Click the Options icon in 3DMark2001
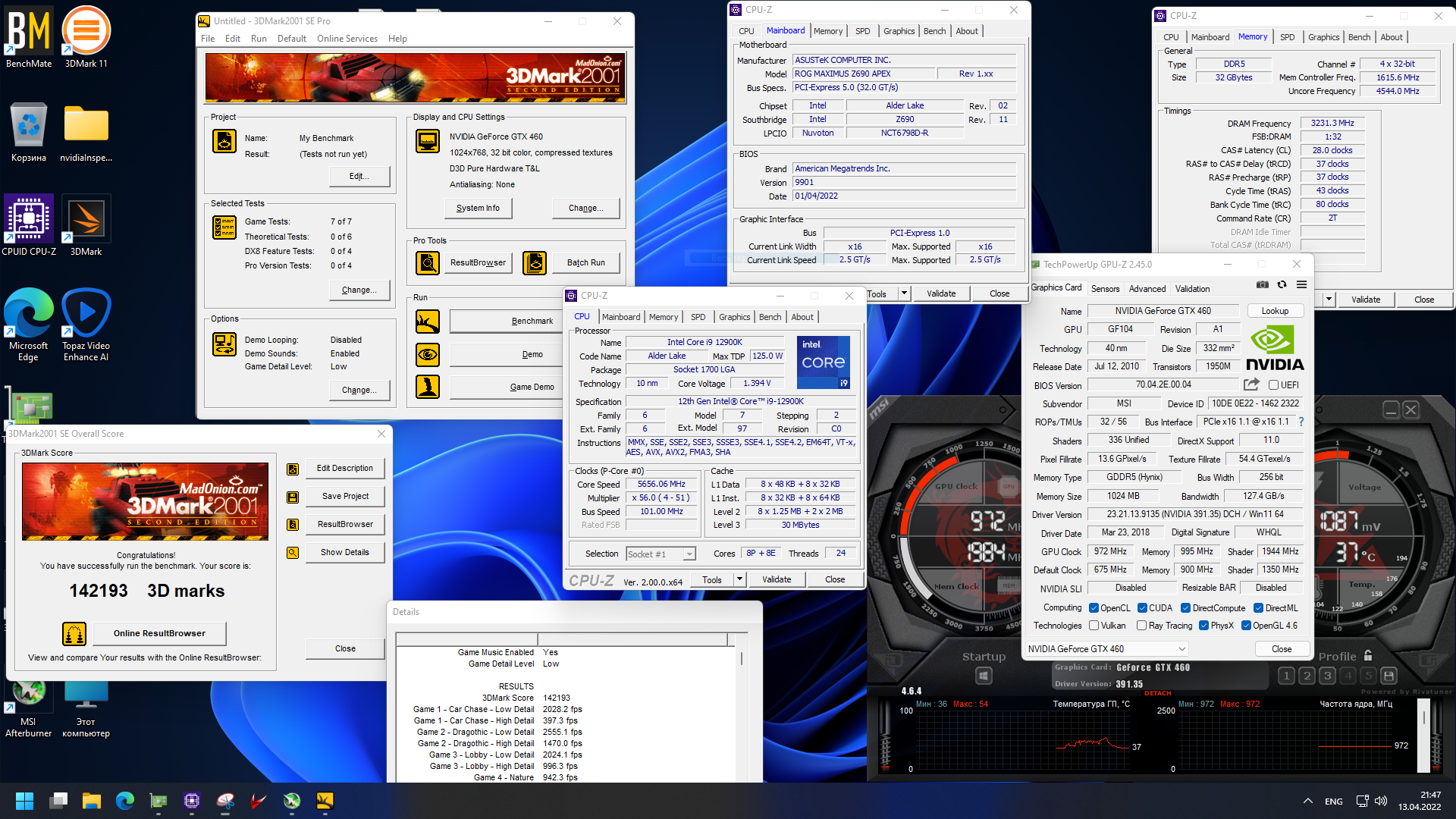 point(224,344)
